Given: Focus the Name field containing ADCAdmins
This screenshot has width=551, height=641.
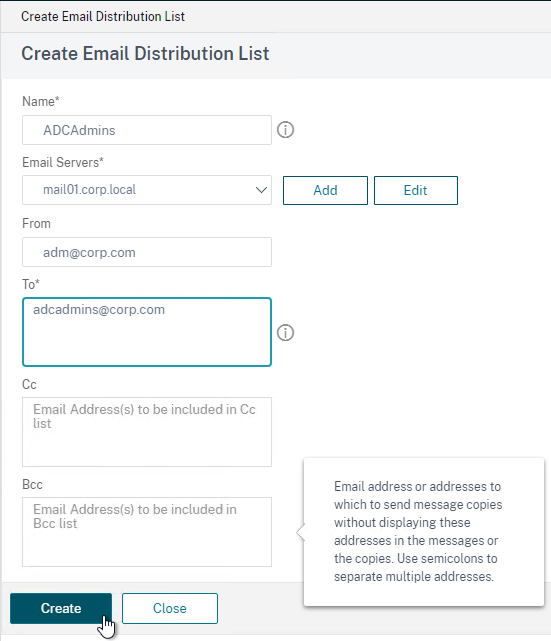Looking at the screenshot, I should 147,130.
